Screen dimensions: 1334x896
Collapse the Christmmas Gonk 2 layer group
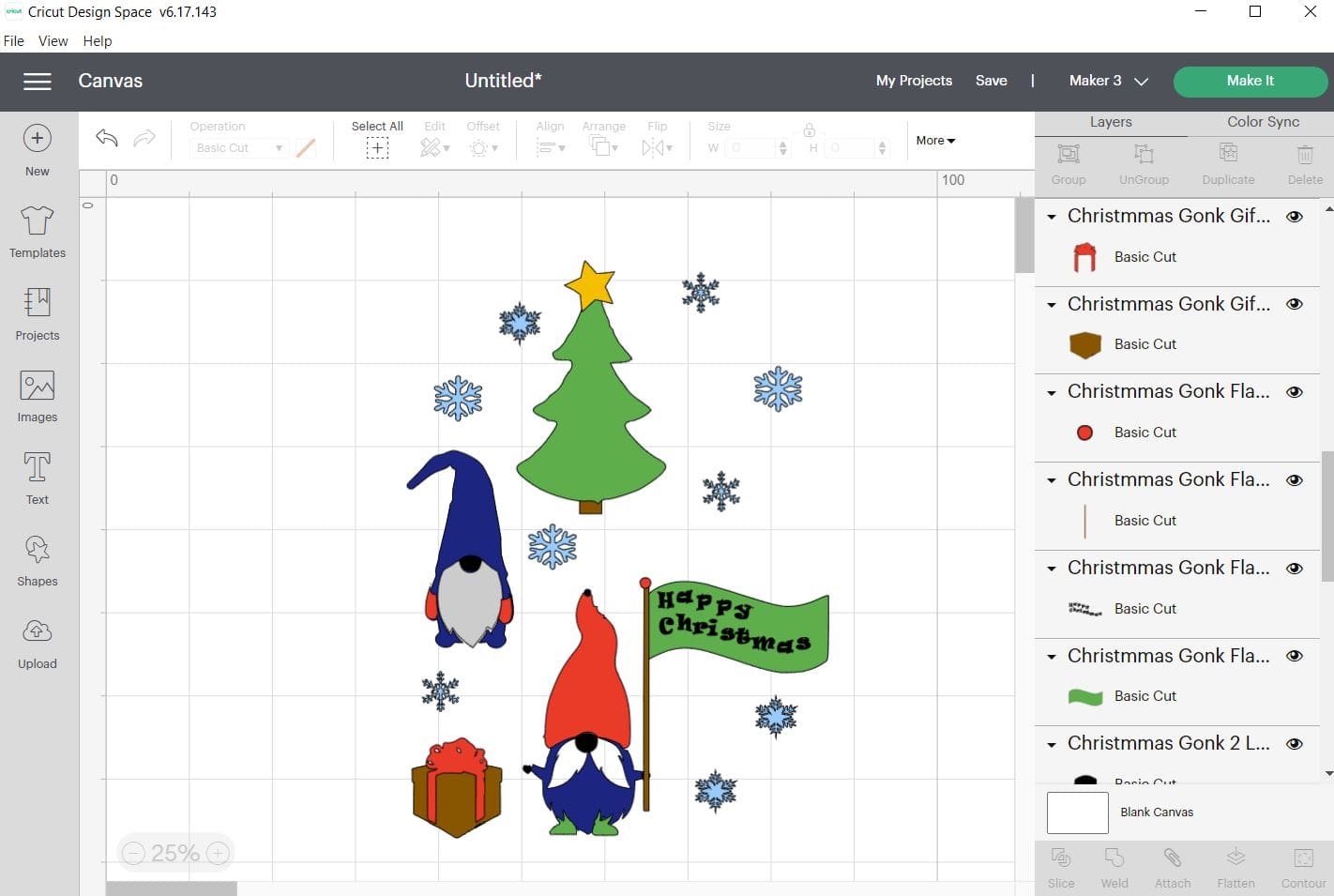tap(1052, 745)
